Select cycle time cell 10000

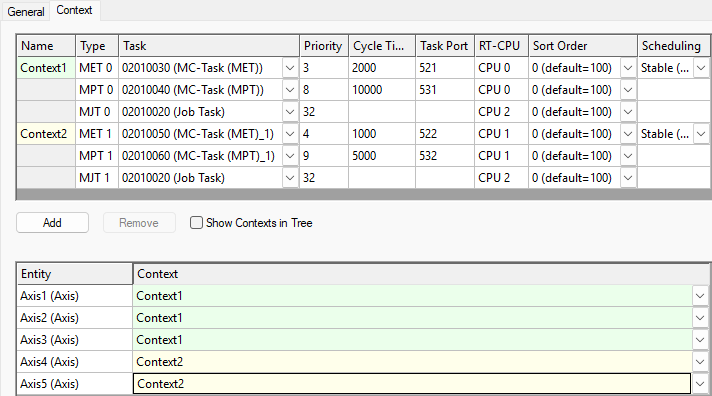point(382,90)
